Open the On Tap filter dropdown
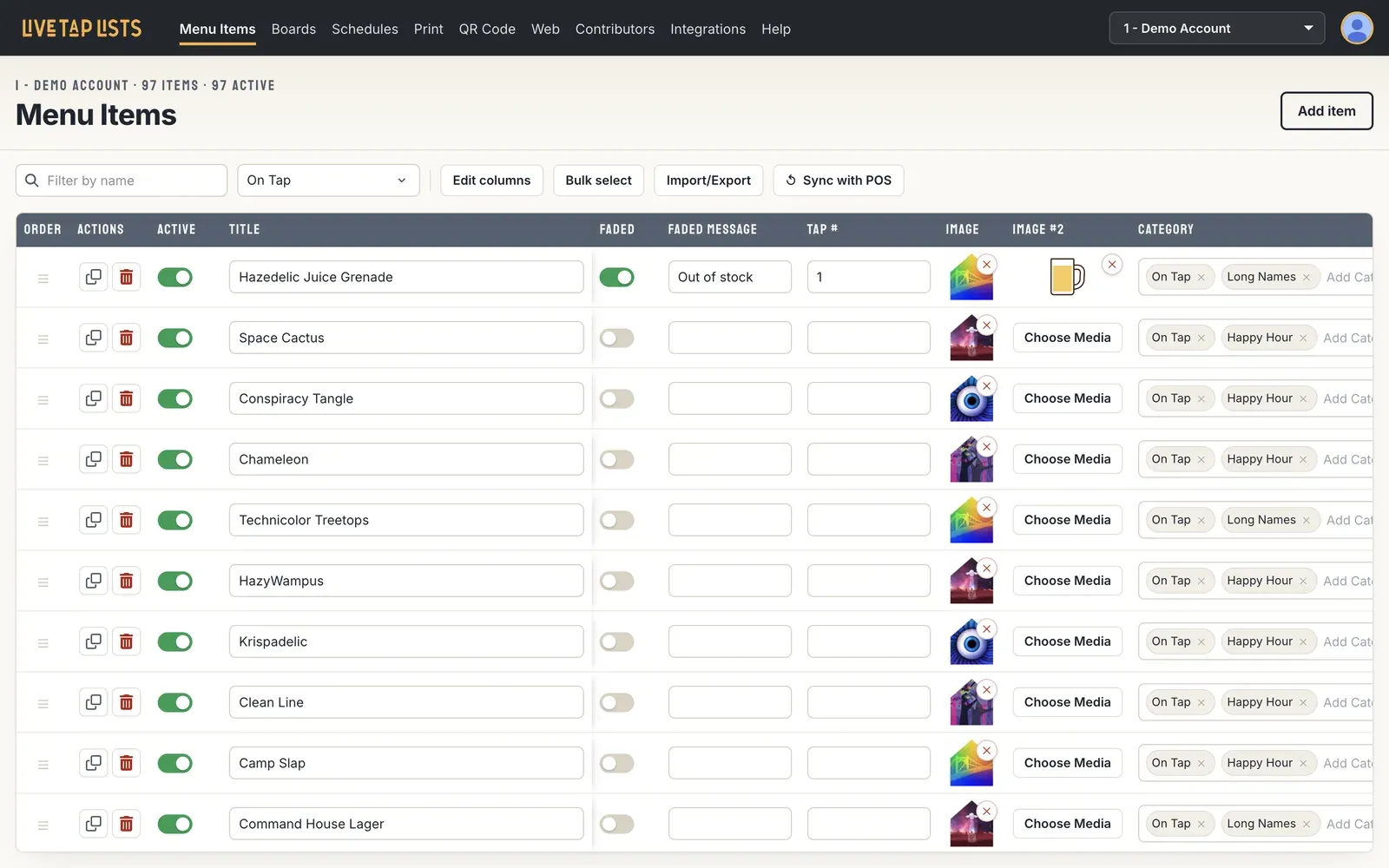The height and width of the screenshot is (868, 1389). click(x=328, y=181)
